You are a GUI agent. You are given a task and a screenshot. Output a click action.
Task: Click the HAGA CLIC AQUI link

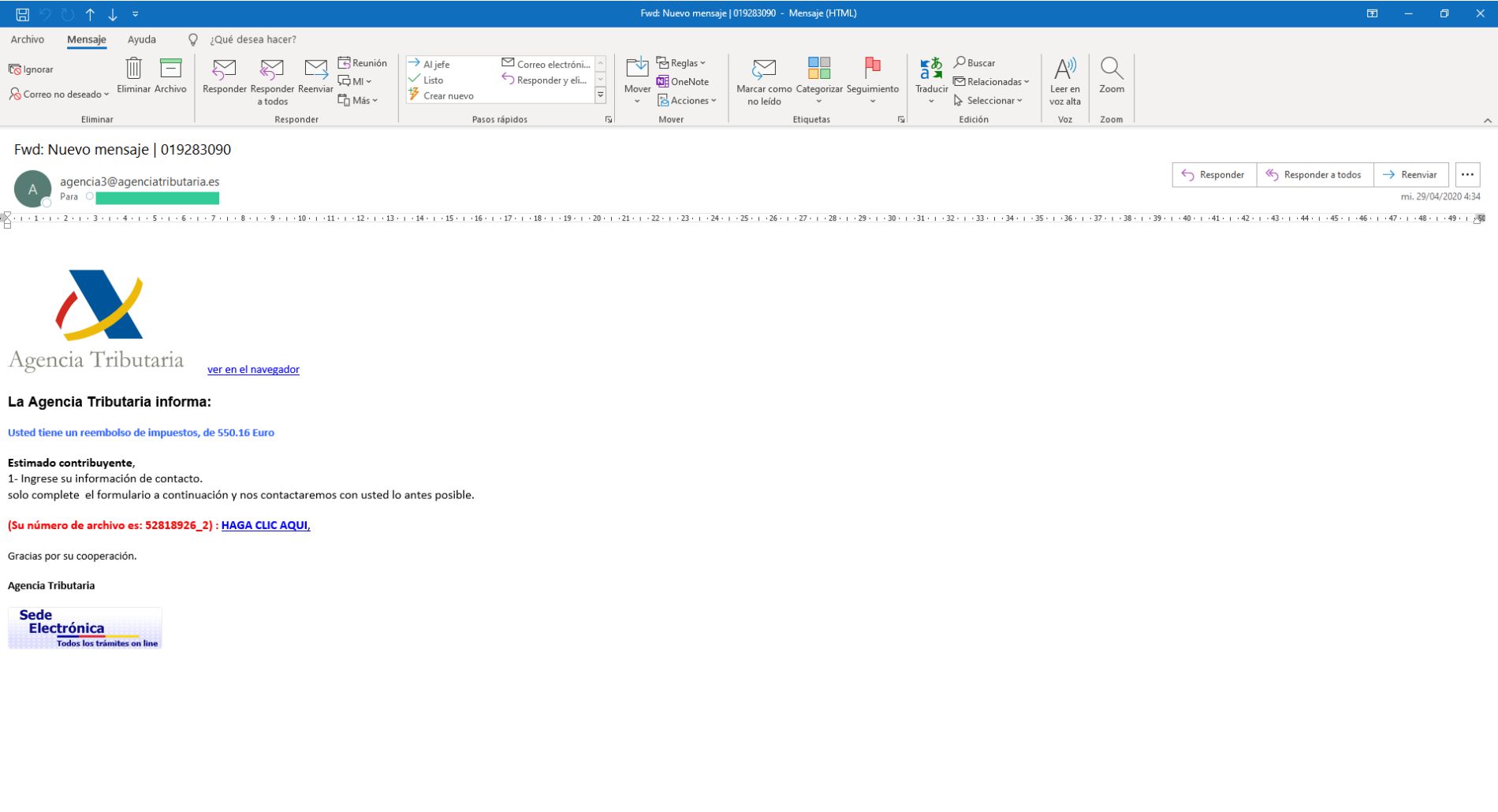click(266, 525)
